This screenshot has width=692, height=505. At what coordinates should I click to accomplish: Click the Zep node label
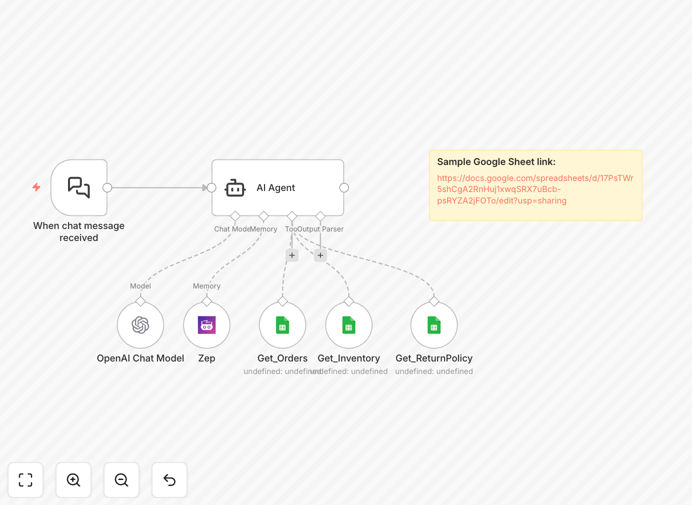click(207, 358)
